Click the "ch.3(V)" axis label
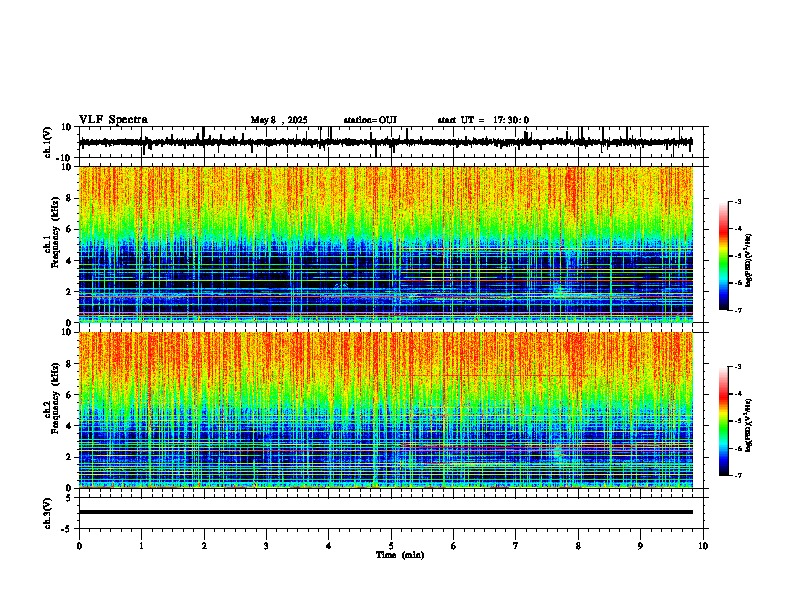Image resolution: width=792 pixels, height=612 pixels. 48,513
